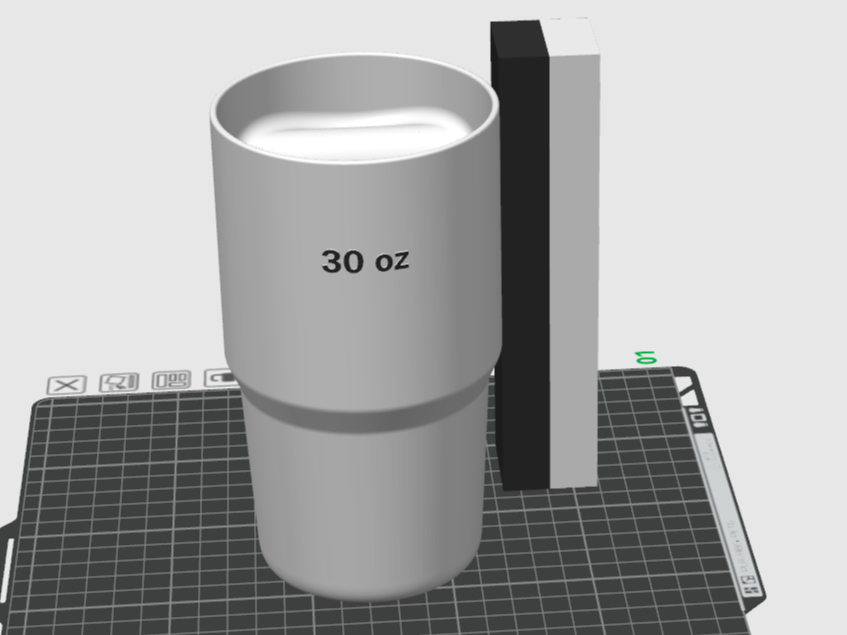Screen dimensions: 847x635
Task: Click the green 01 plate number
Action: (646, 357)
